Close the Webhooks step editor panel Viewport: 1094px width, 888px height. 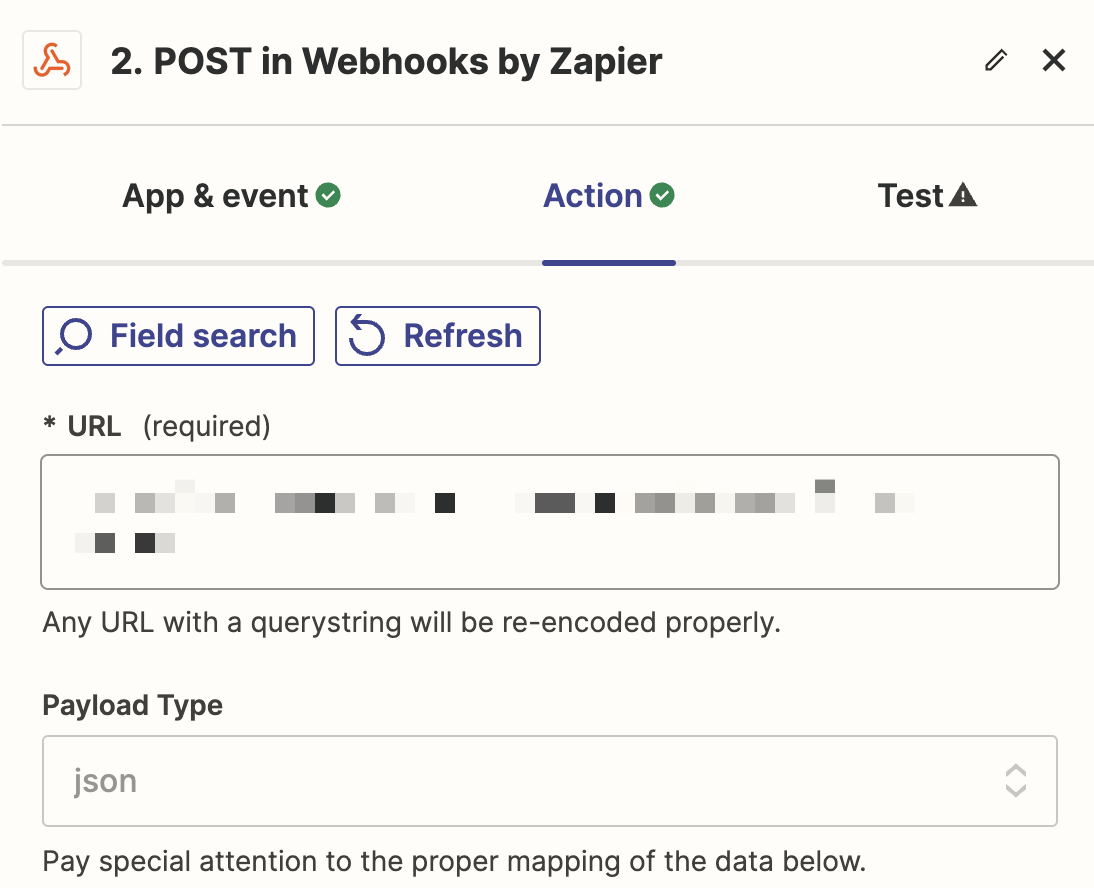coord(1054,61)
